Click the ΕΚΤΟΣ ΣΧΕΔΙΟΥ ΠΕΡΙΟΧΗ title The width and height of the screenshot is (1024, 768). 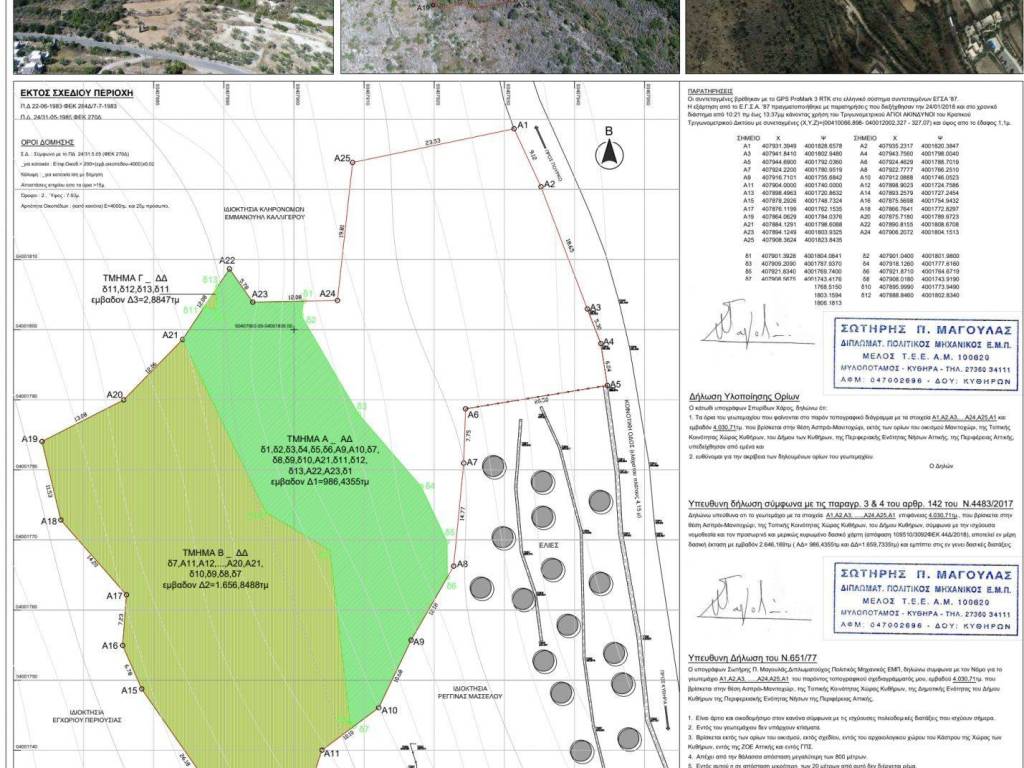[81, 89]
